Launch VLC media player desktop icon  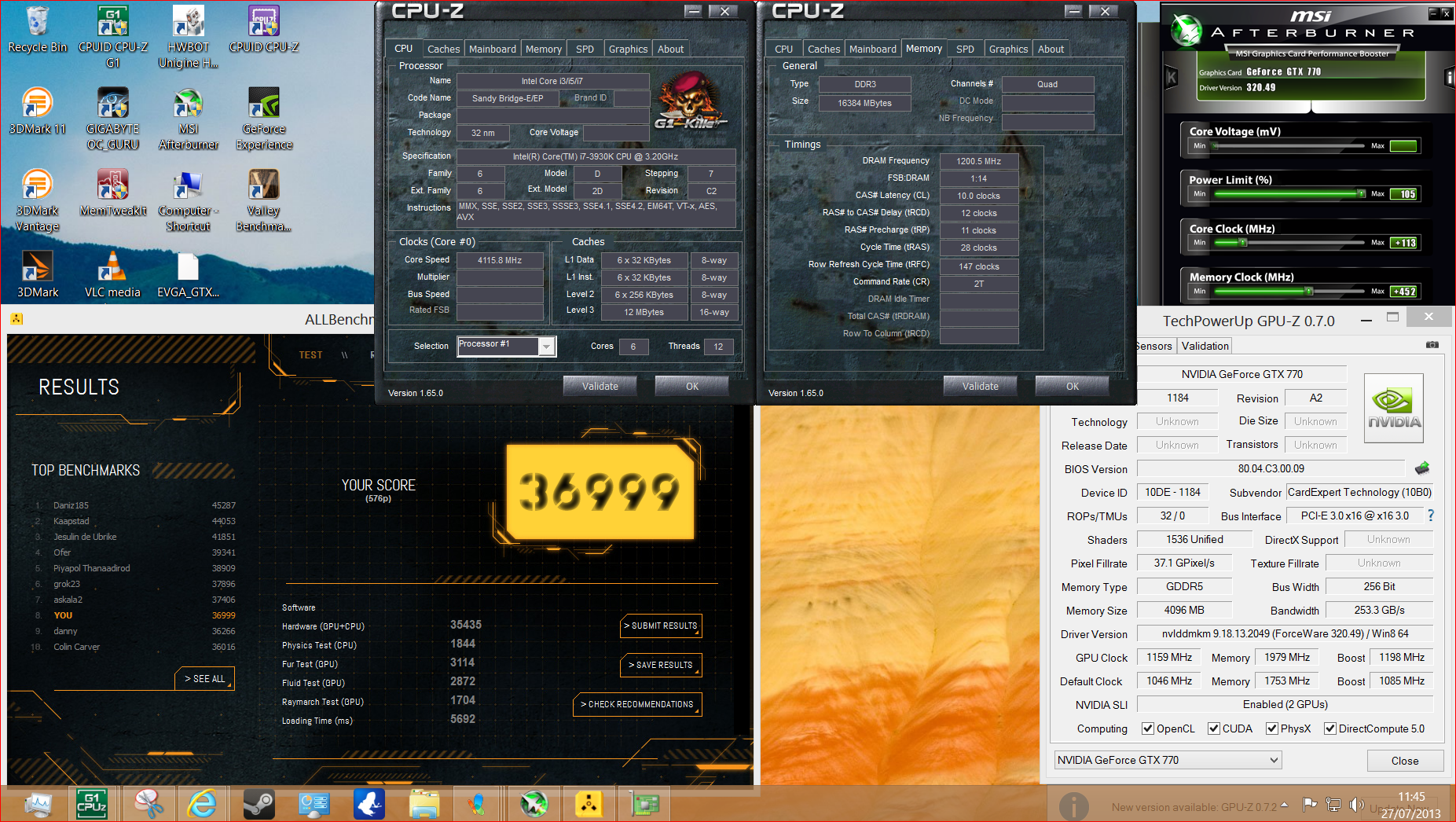112,273
